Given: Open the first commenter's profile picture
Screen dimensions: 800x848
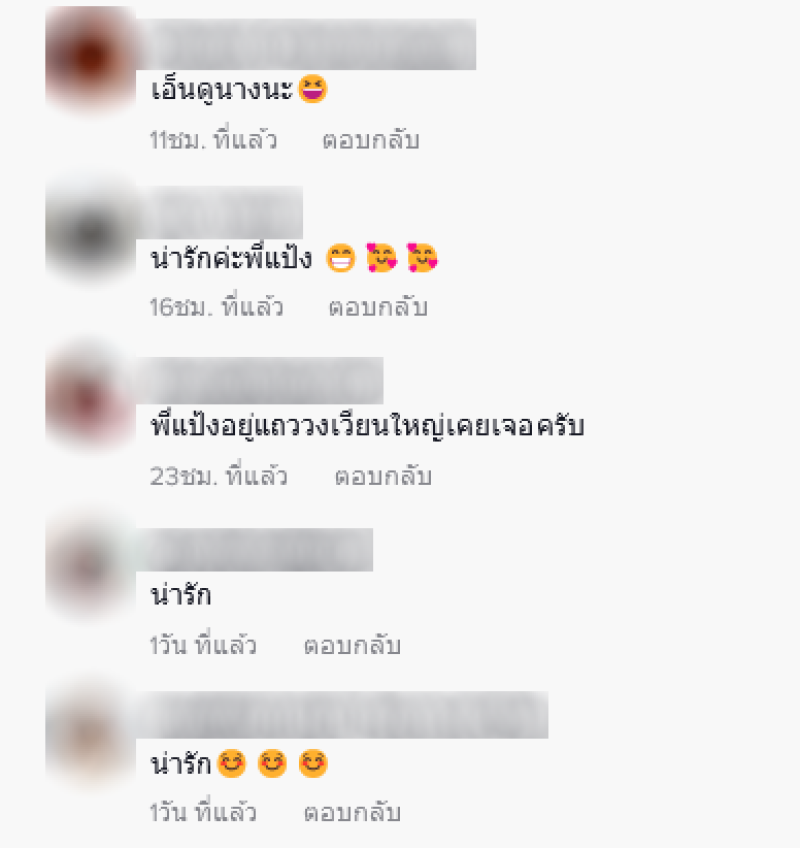Looking at the screenshot, I should click(91, 58).
